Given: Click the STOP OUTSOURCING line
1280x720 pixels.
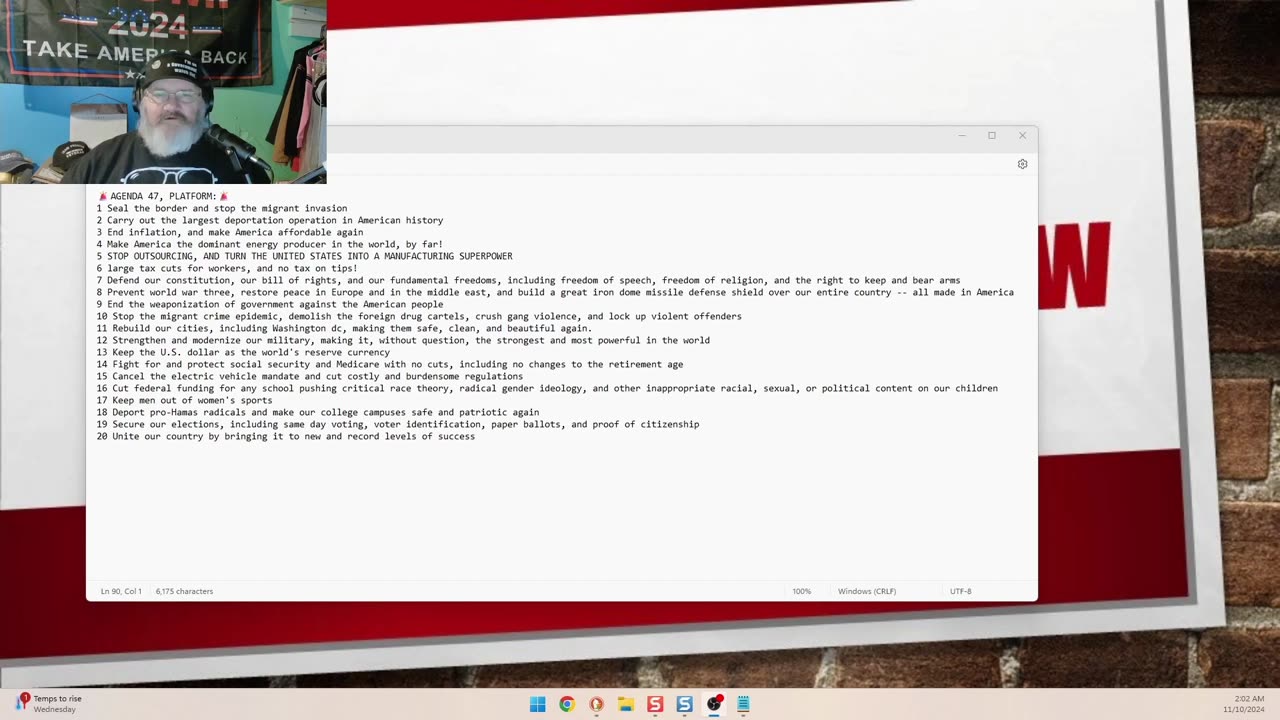Looking at the screenshot, I should coord(305,256).
